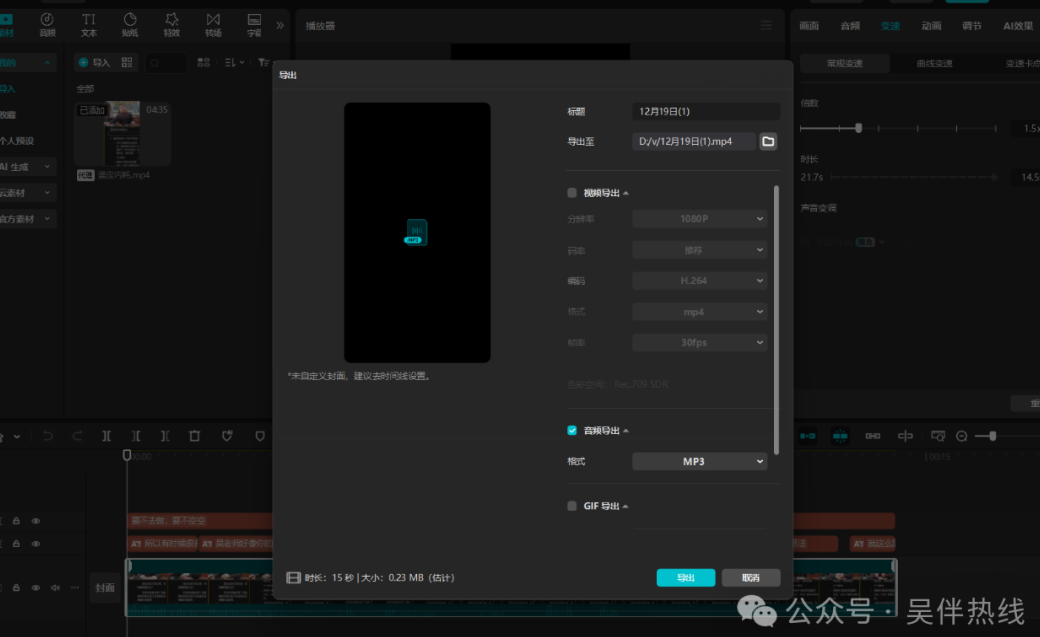Click the media library search box
Screen dimensions: 1040x637
(x=166, y=62)
